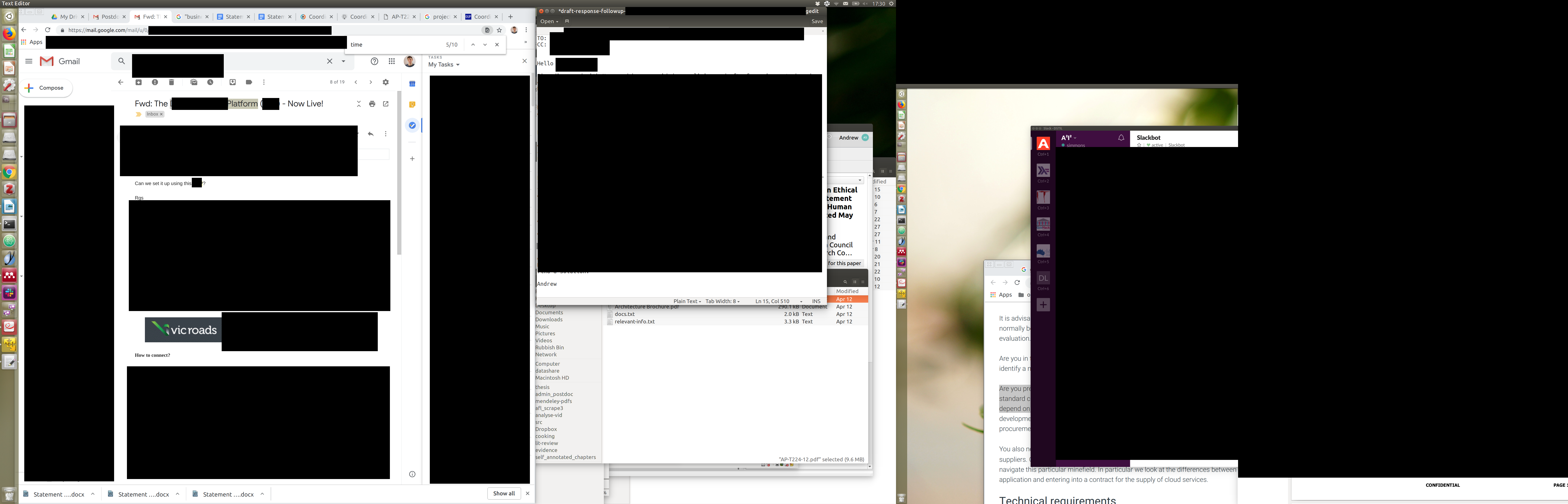Report this email as spam

coord(155,82)
